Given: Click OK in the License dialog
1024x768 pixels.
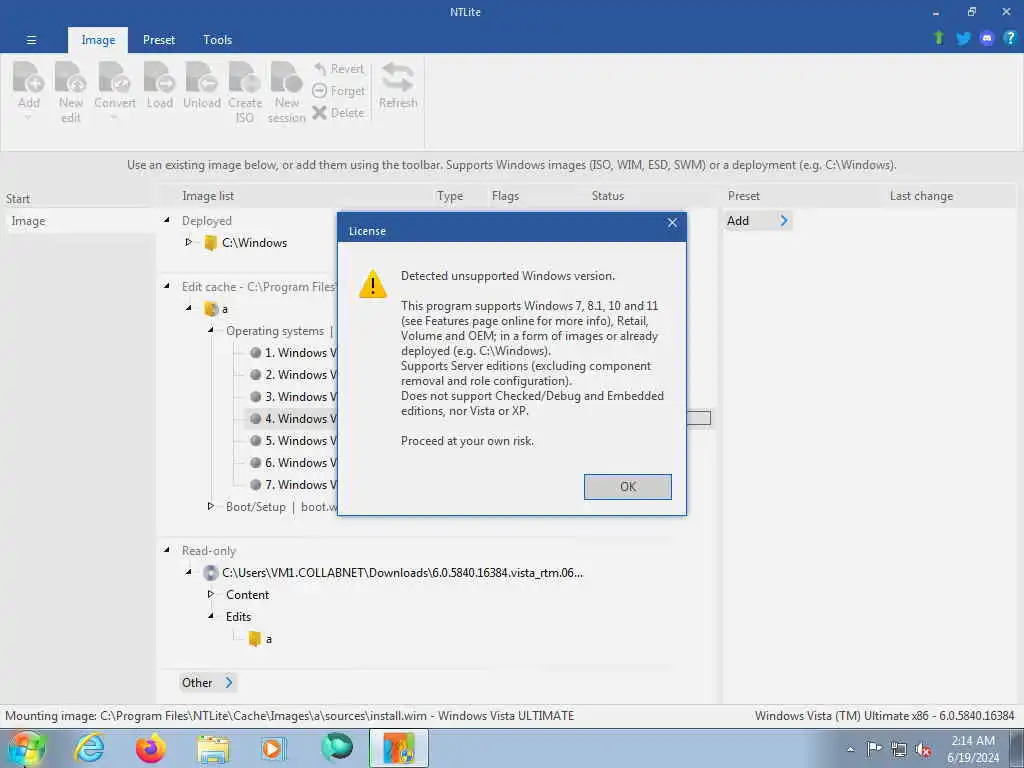Looking at the screenshot, I should point(628,487).
